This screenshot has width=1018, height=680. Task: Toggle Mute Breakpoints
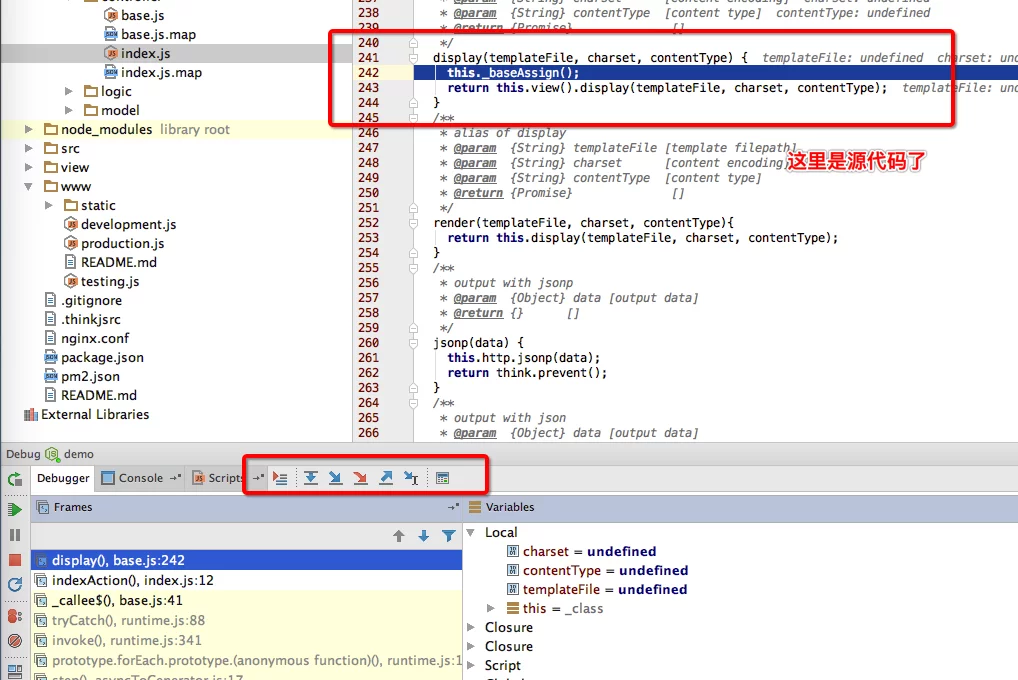point(15,641)
